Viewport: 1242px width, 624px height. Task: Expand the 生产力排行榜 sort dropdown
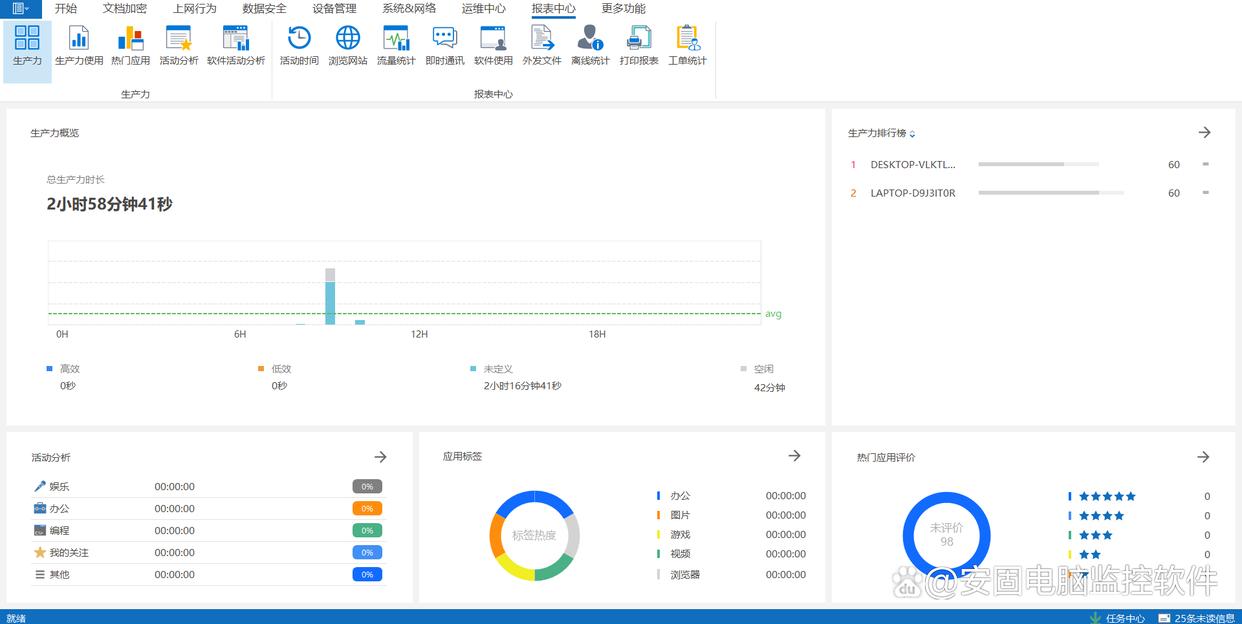[x=912, y=134]
